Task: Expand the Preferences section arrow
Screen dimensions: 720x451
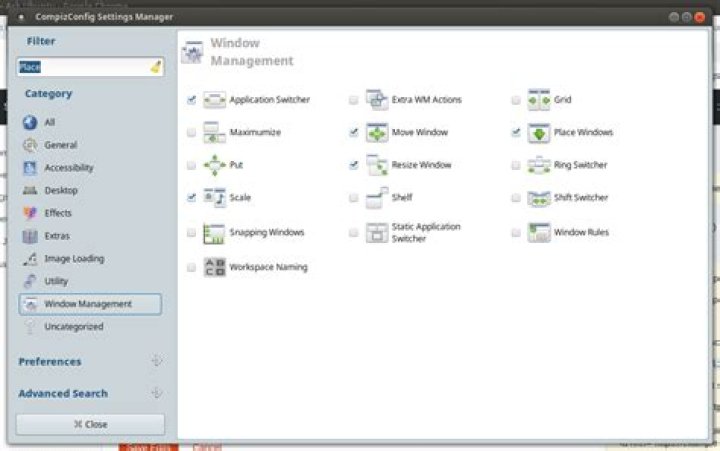Action: pyautogui.click(x=157, y=361)
